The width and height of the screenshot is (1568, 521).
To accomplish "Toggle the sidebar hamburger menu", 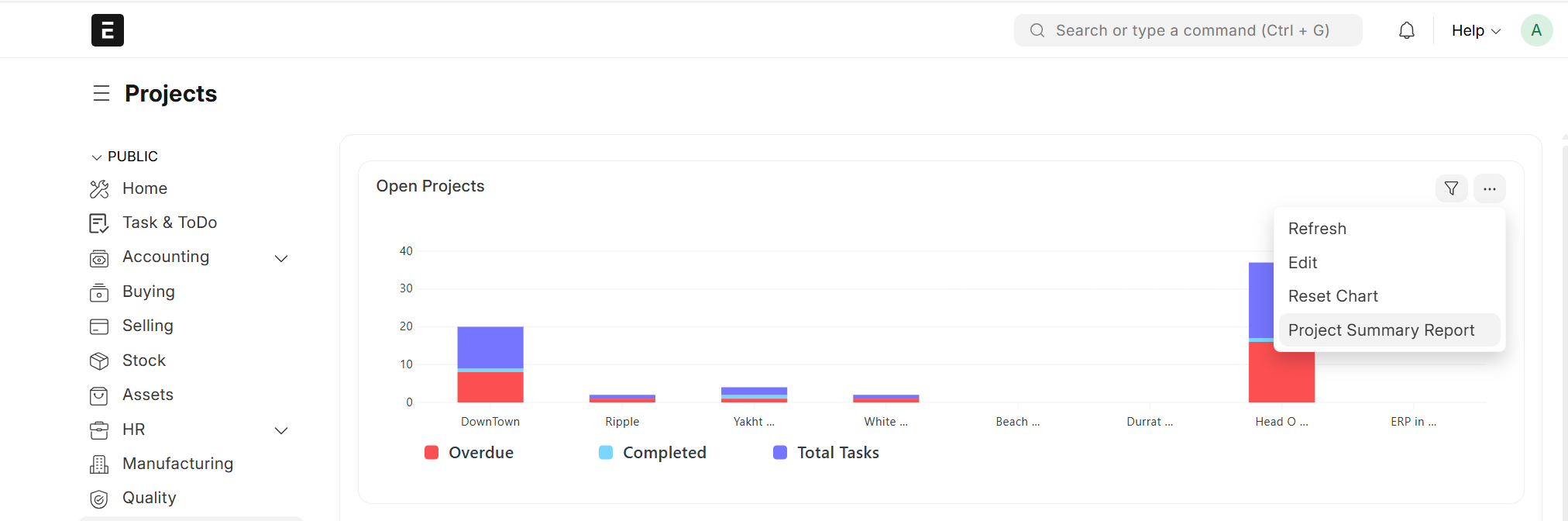I will click(101, 94).
